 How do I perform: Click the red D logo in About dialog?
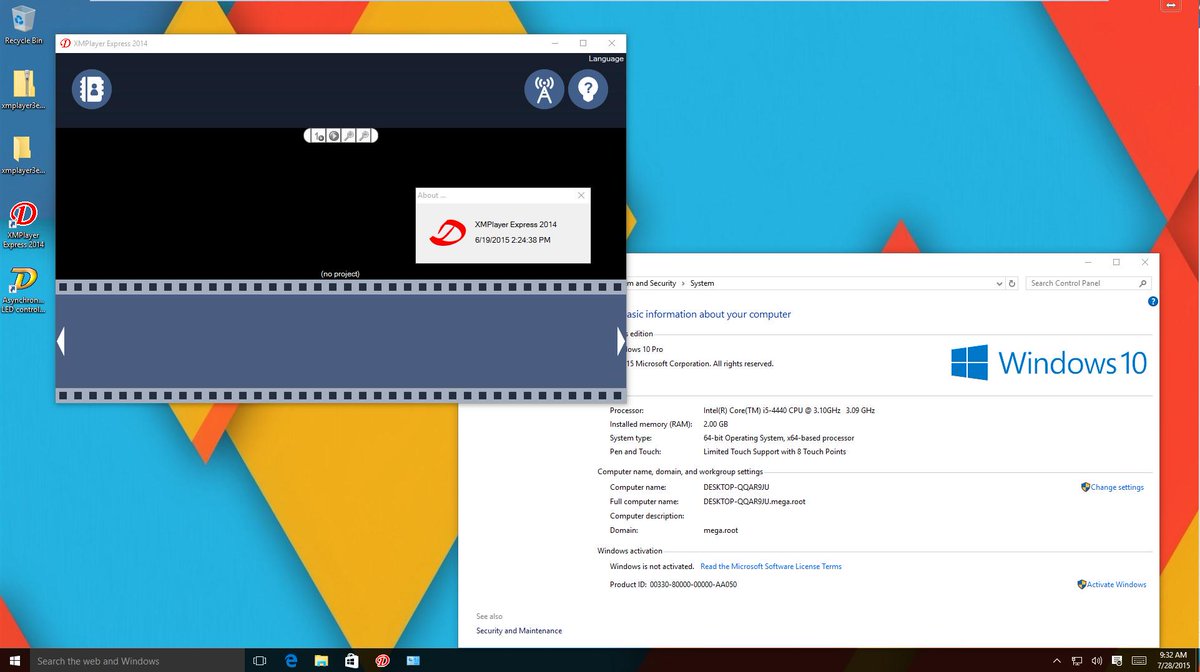449,232
